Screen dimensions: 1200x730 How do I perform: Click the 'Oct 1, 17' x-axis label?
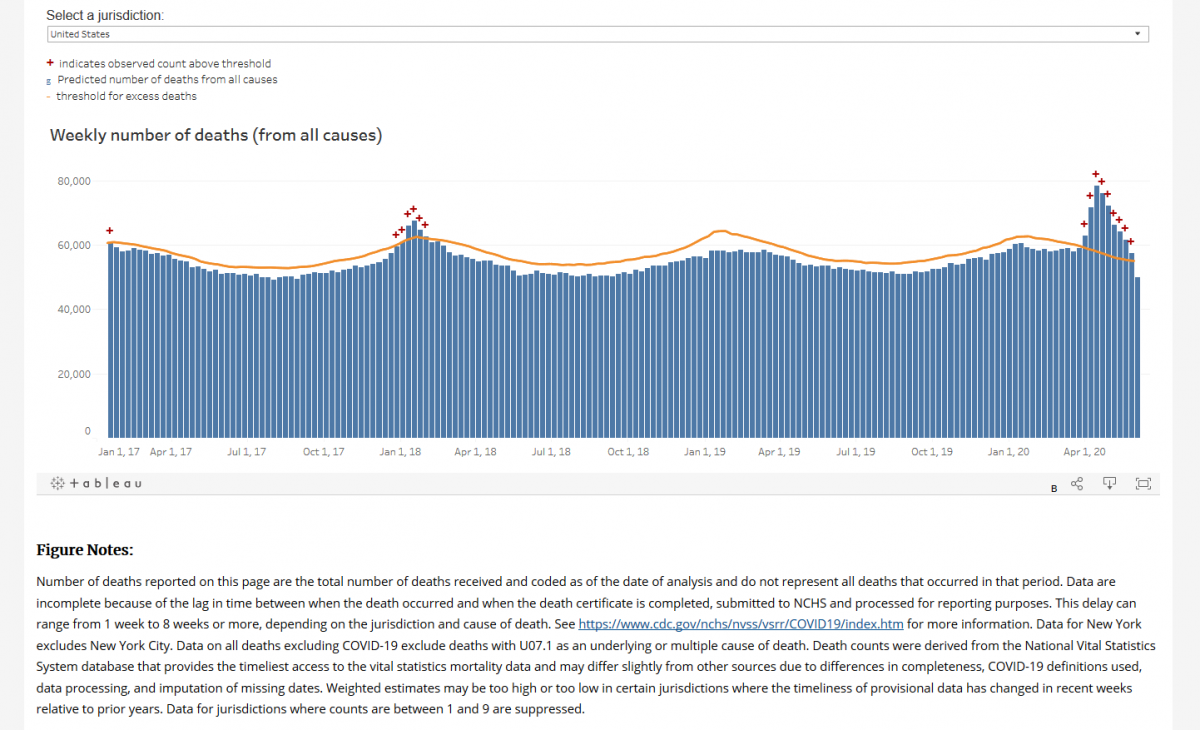pos(323,452)
